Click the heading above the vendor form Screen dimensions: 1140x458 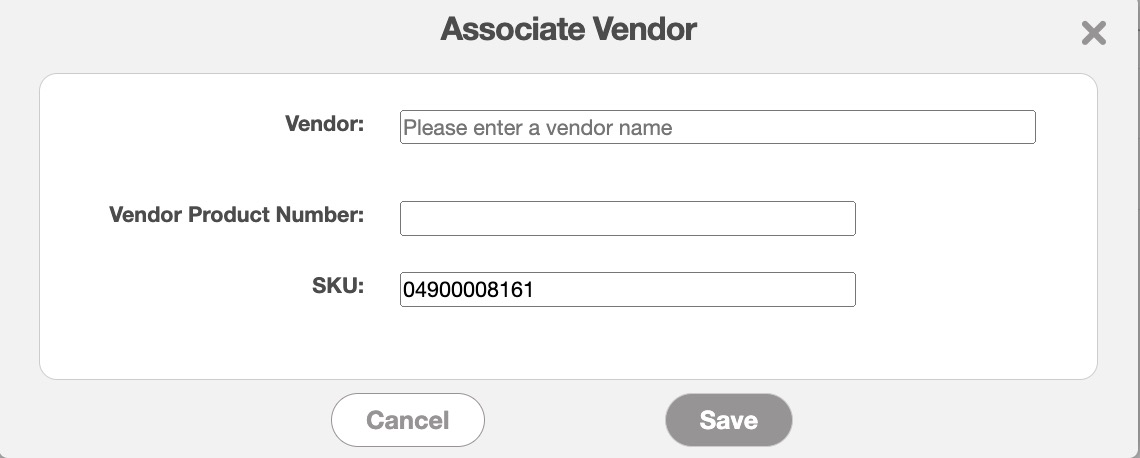point(568,29)
